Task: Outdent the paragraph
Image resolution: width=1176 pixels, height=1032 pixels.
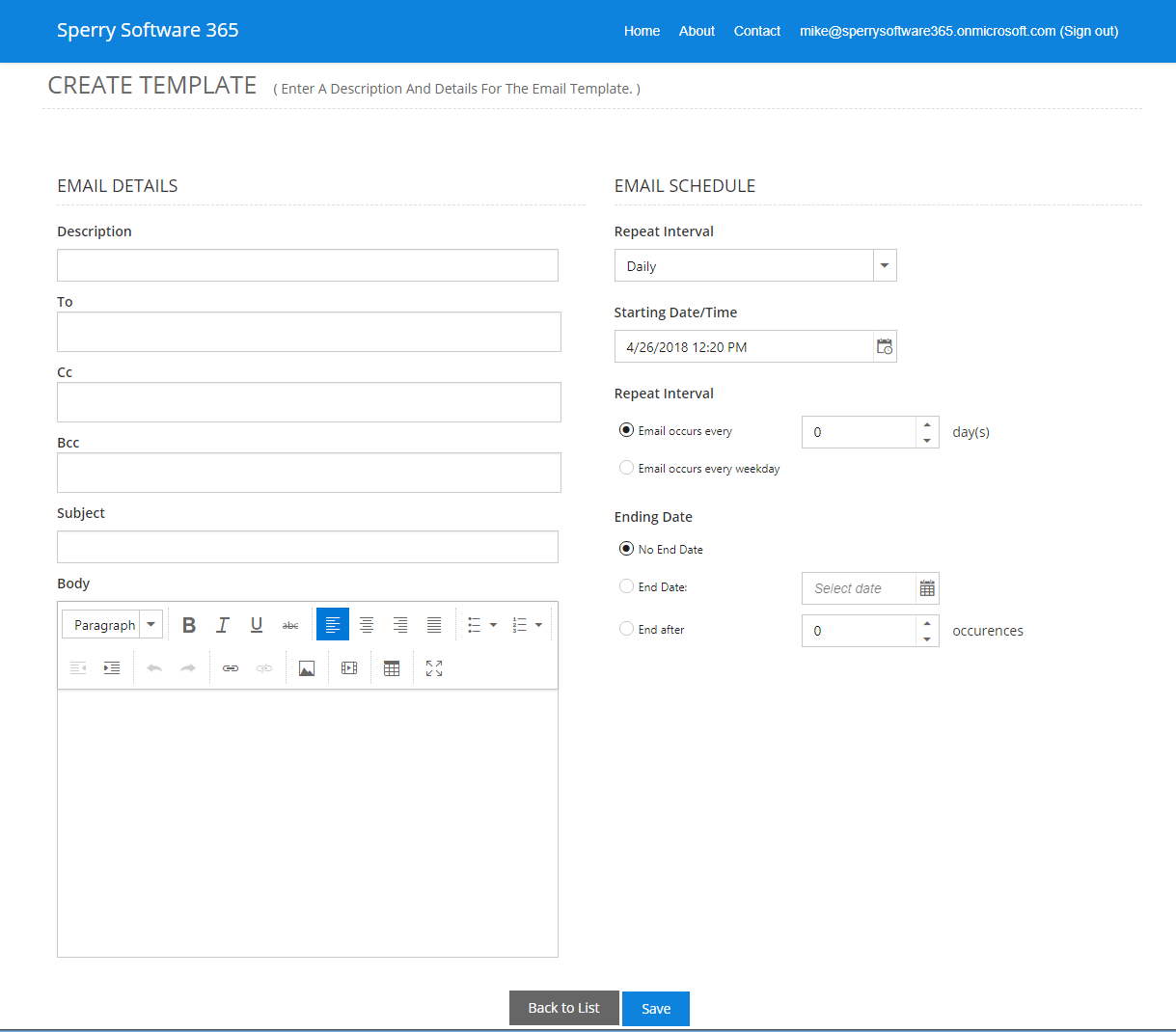Action: (78, 668)
